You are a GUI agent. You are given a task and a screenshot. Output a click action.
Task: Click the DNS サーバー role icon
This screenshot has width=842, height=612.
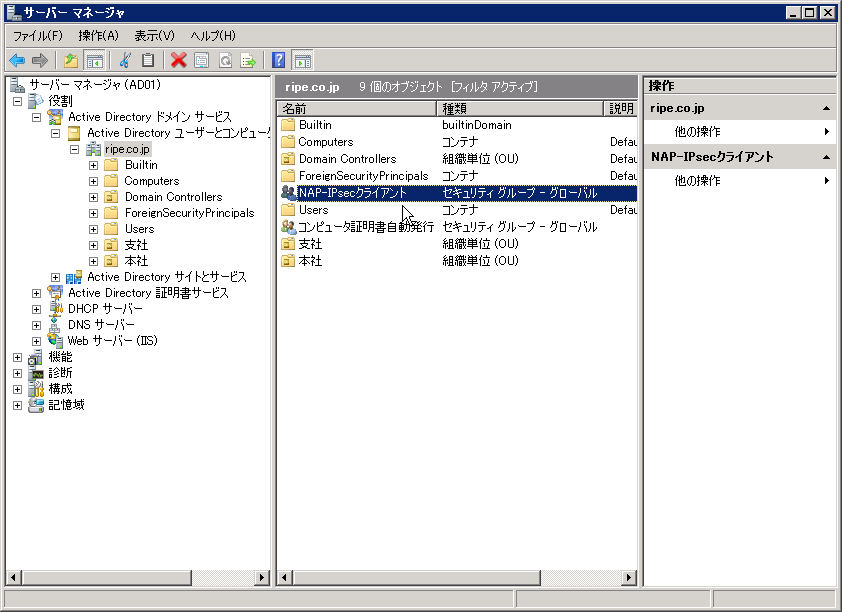pyautogui.click(x=54, y=325)
